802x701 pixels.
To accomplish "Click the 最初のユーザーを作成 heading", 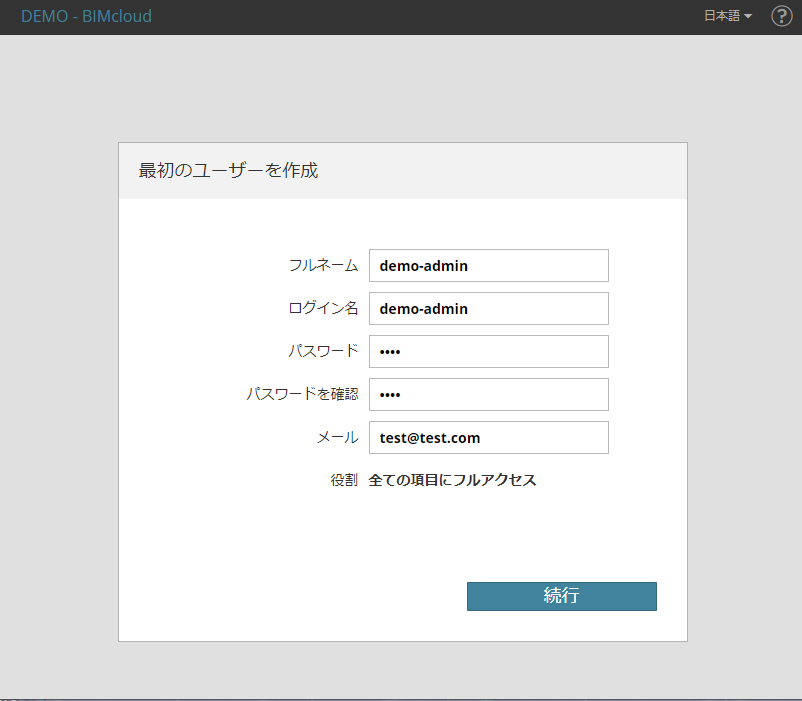I will tap(228, 170).
